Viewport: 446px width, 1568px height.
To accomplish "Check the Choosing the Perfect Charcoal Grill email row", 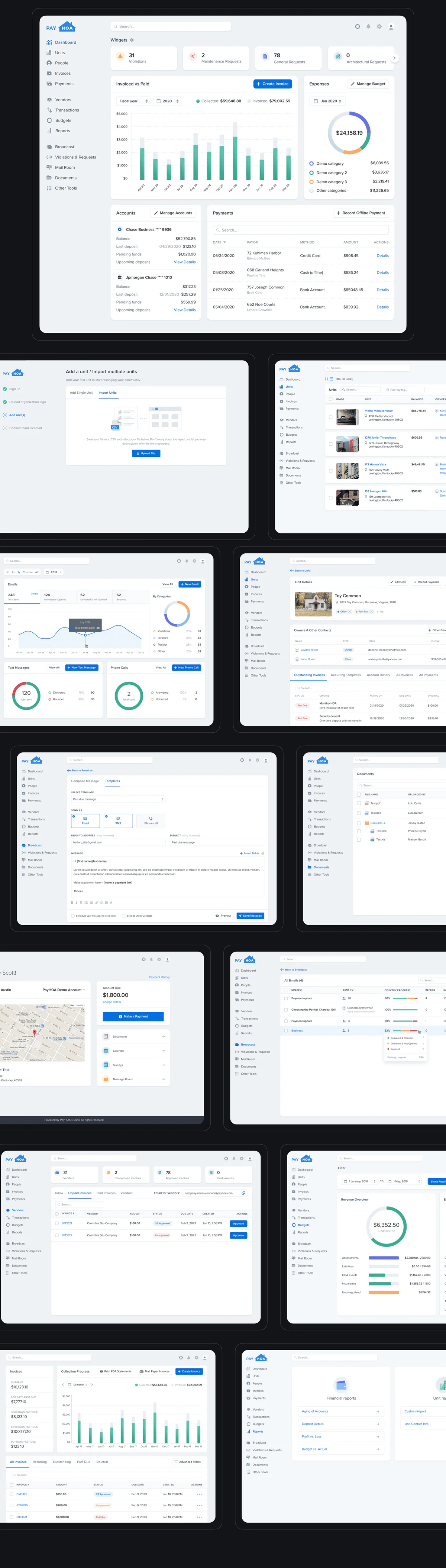I will click(x=287, y=1009).
